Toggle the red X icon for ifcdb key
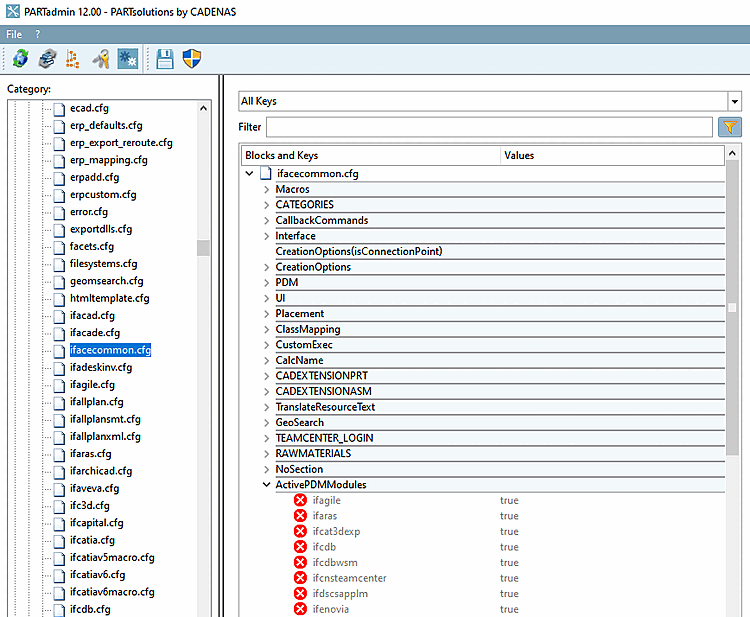 (x=300, y=547)
